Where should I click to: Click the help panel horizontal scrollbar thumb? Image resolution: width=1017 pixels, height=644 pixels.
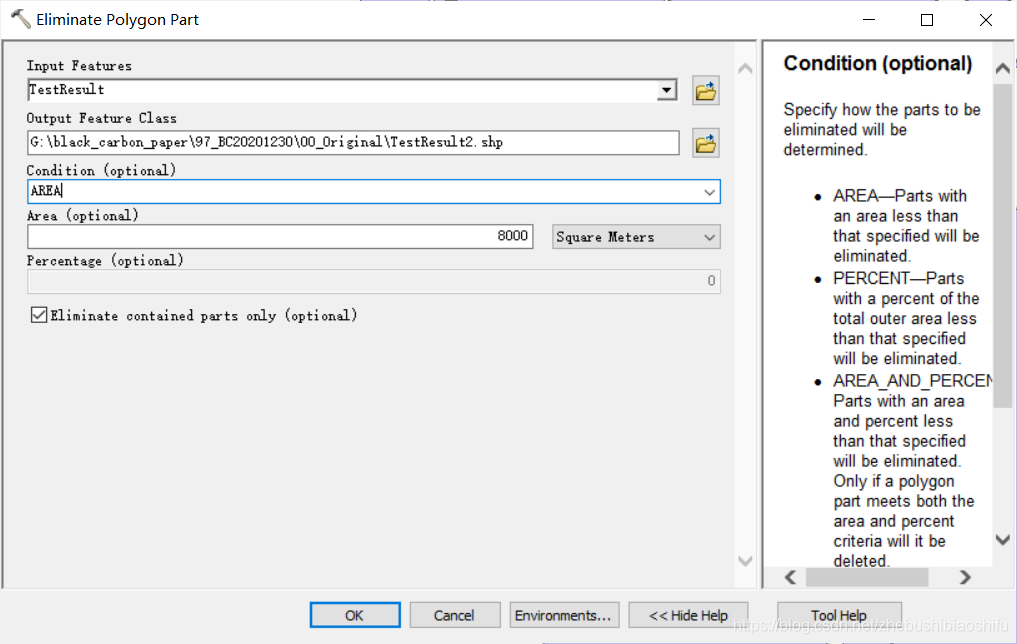867,577
